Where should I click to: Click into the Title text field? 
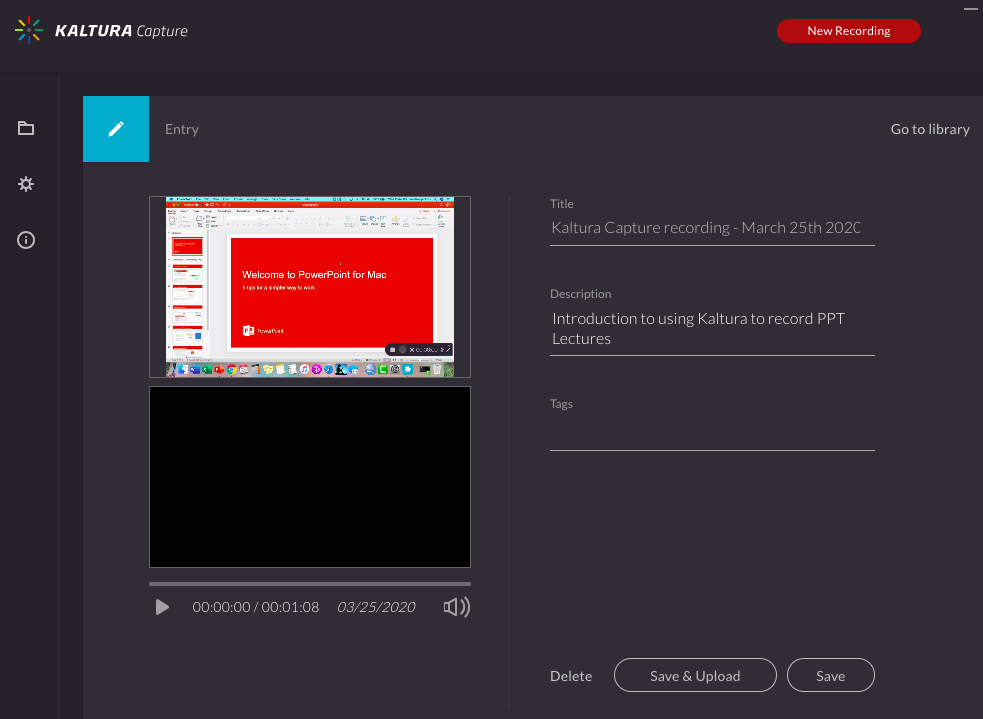pos(711,228)
